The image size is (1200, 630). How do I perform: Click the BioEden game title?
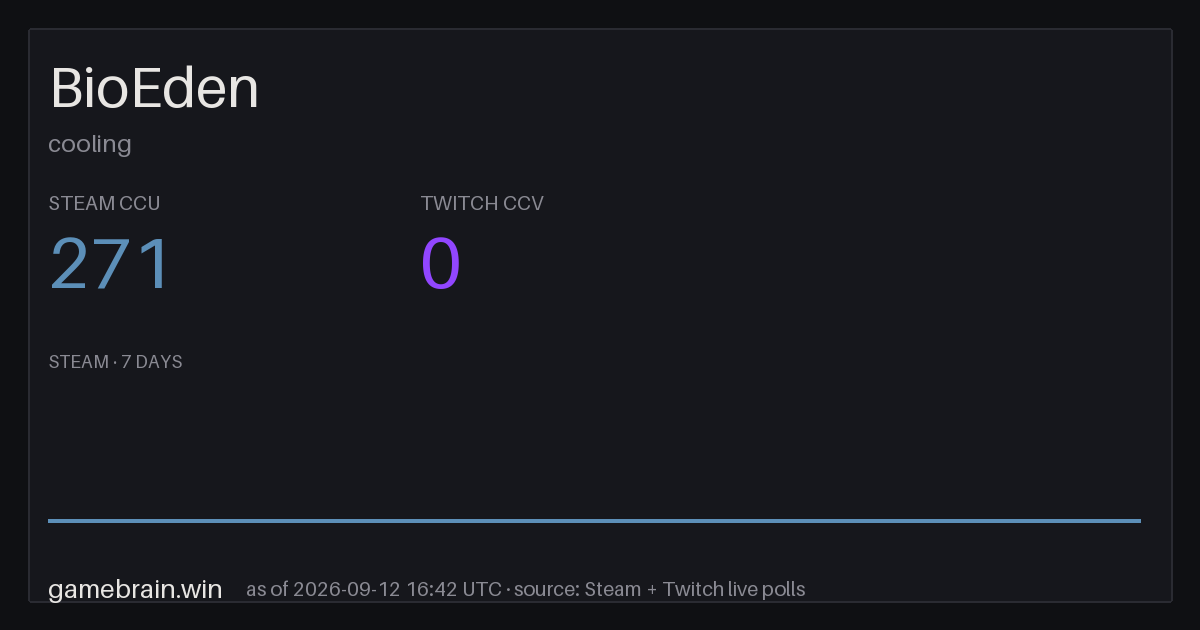[154, 88]
